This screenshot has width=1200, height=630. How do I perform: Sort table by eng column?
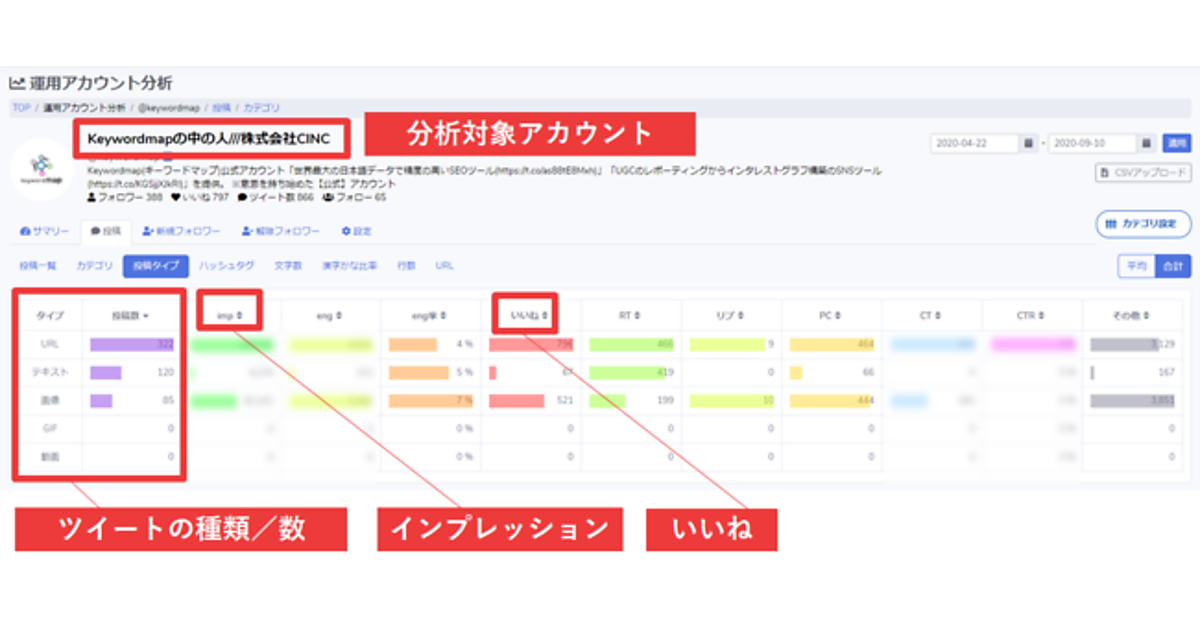pyautogui.click(x=330, y=315)
